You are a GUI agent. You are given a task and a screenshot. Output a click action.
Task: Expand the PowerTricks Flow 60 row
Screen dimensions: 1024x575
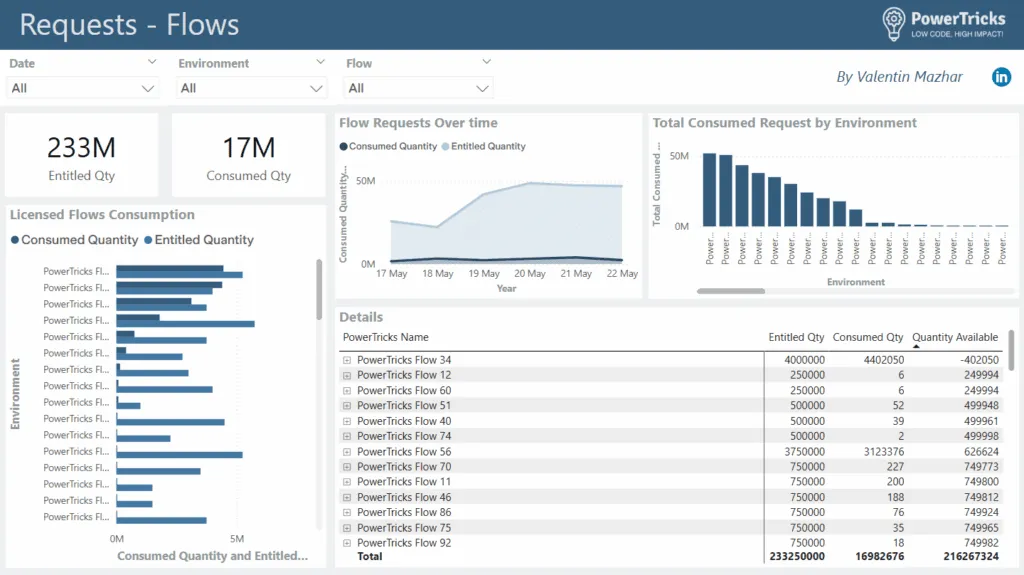click(347, 391)
